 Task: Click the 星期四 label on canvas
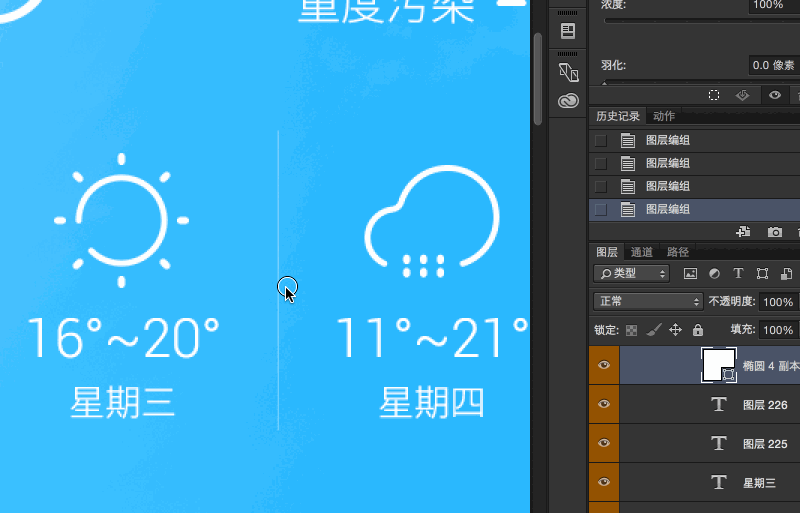point(432,402)
